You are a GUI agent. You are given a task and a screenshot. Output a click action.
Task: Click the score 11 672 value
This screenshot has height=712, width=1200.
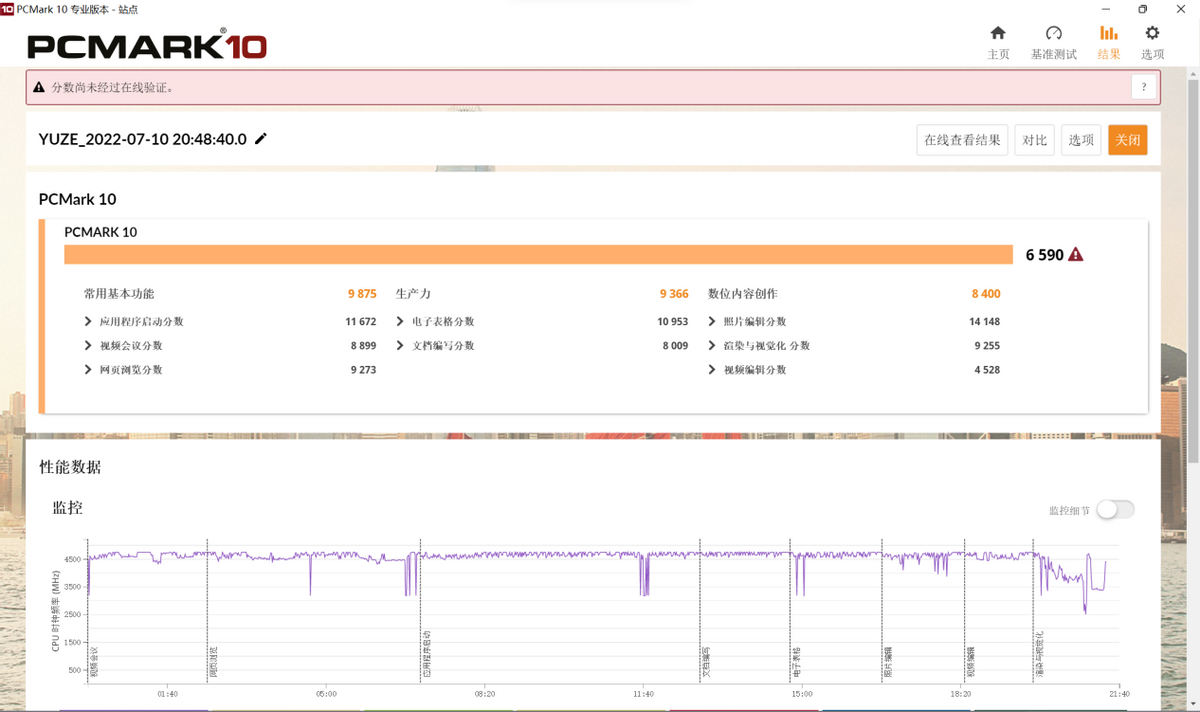[x=361, y=322]
